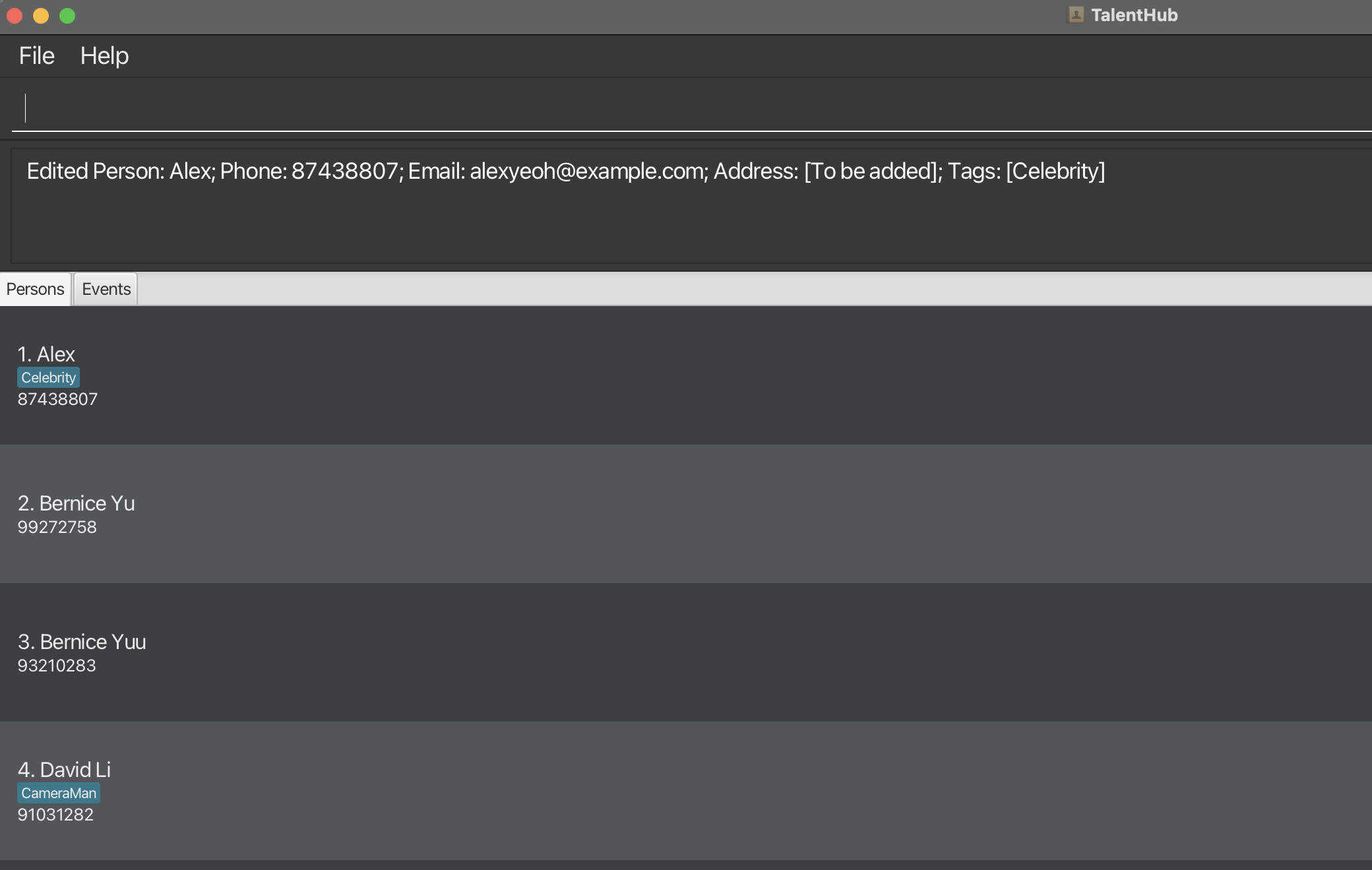
Task: Click the TalentHub app icon in title bar
Action: [x=1076, y=15]
